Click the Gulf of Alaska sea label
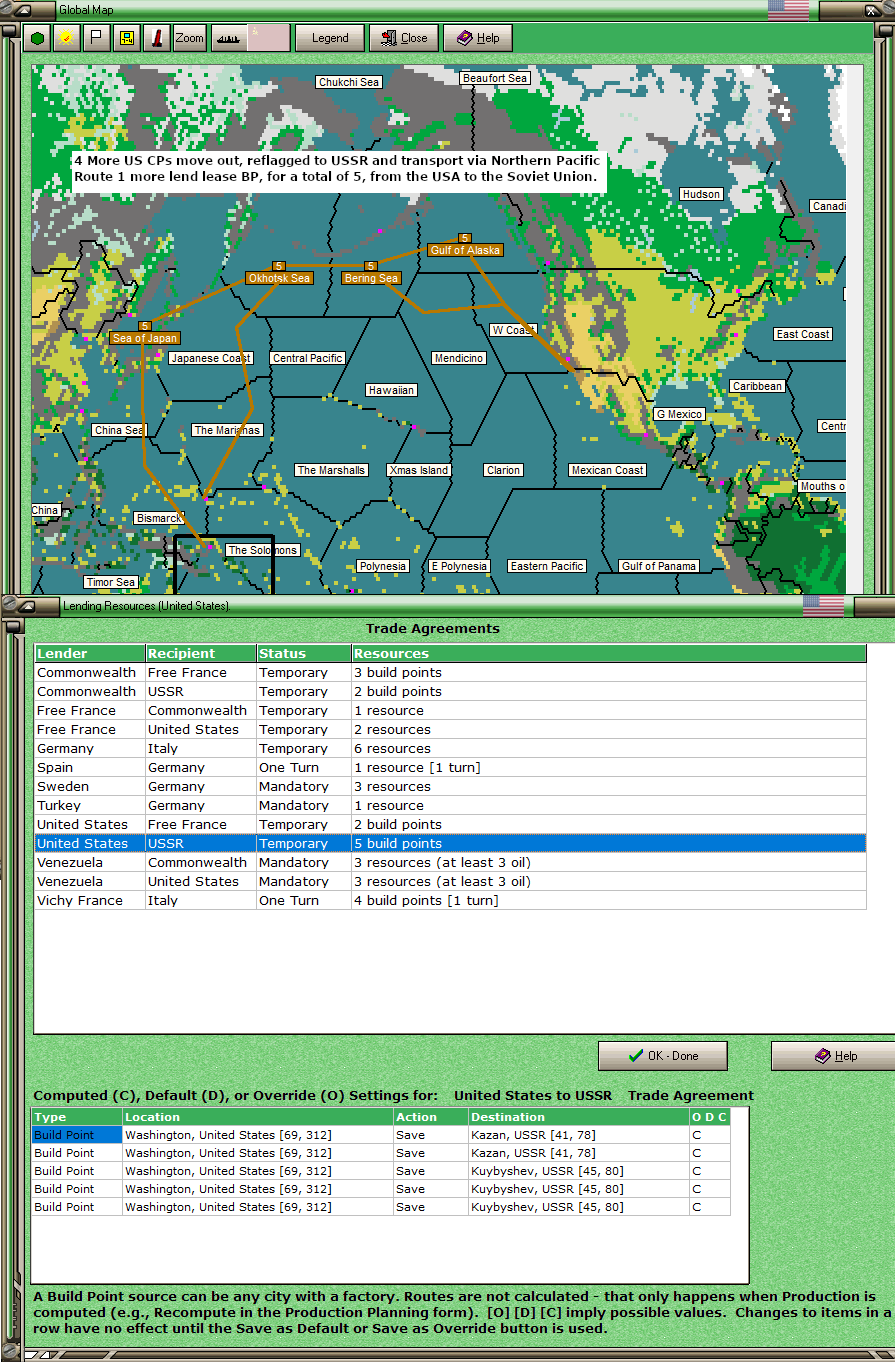This screenshot has width=895, height=1362. click(x=465, y=250)
